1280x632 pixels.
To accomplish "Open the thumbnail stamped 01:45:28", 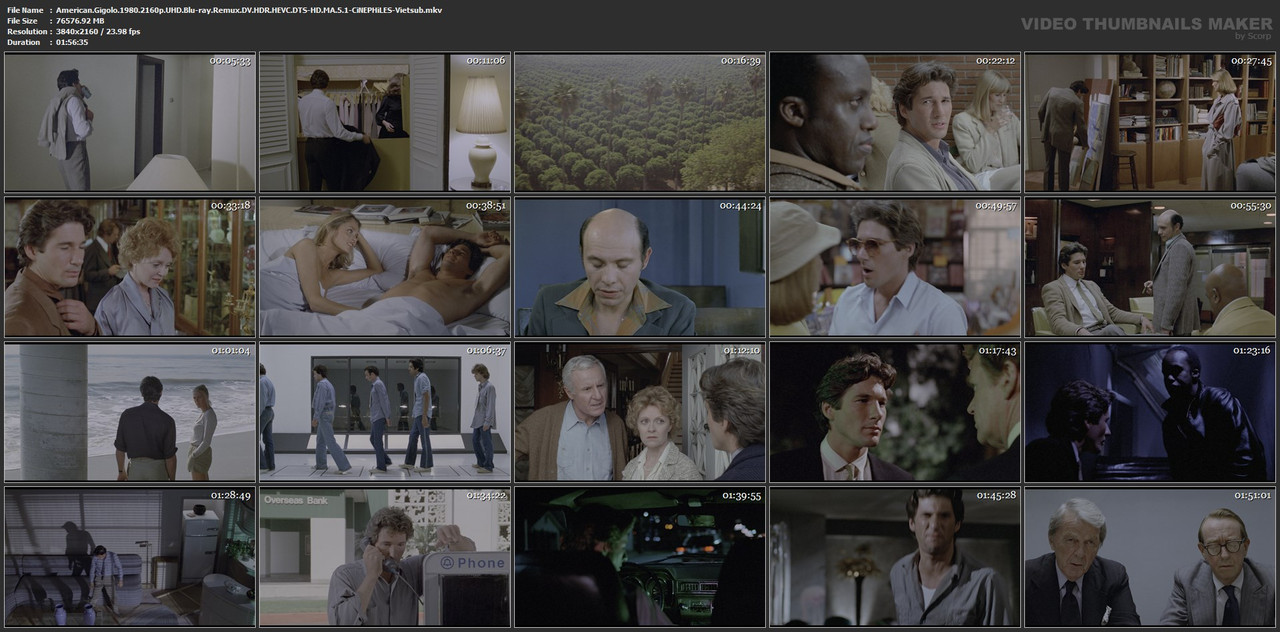I will click(x=895, y=557).
